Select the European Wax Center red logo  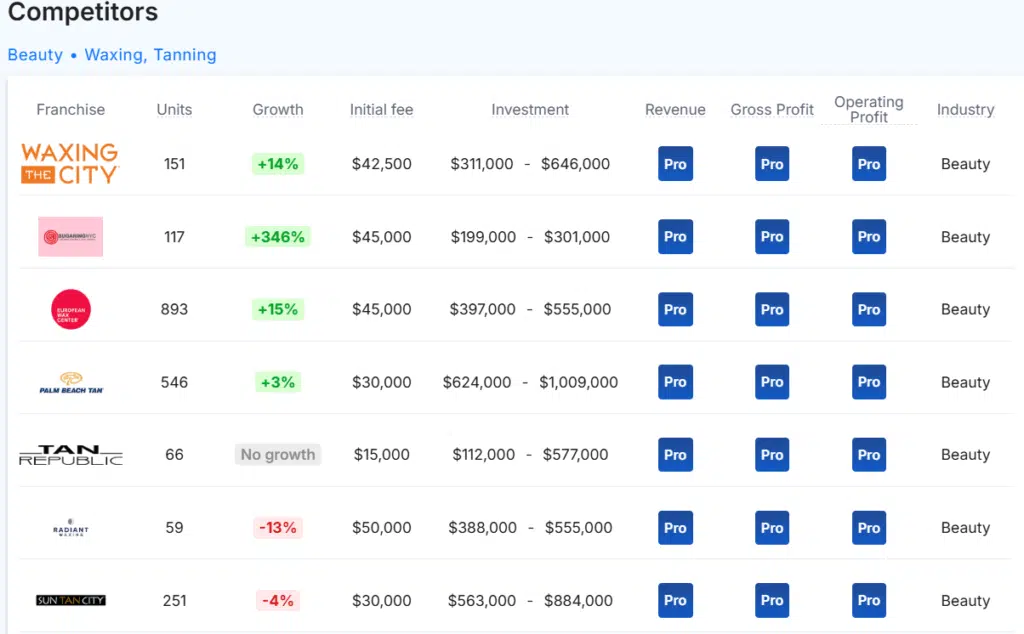[x=71, y=309]
